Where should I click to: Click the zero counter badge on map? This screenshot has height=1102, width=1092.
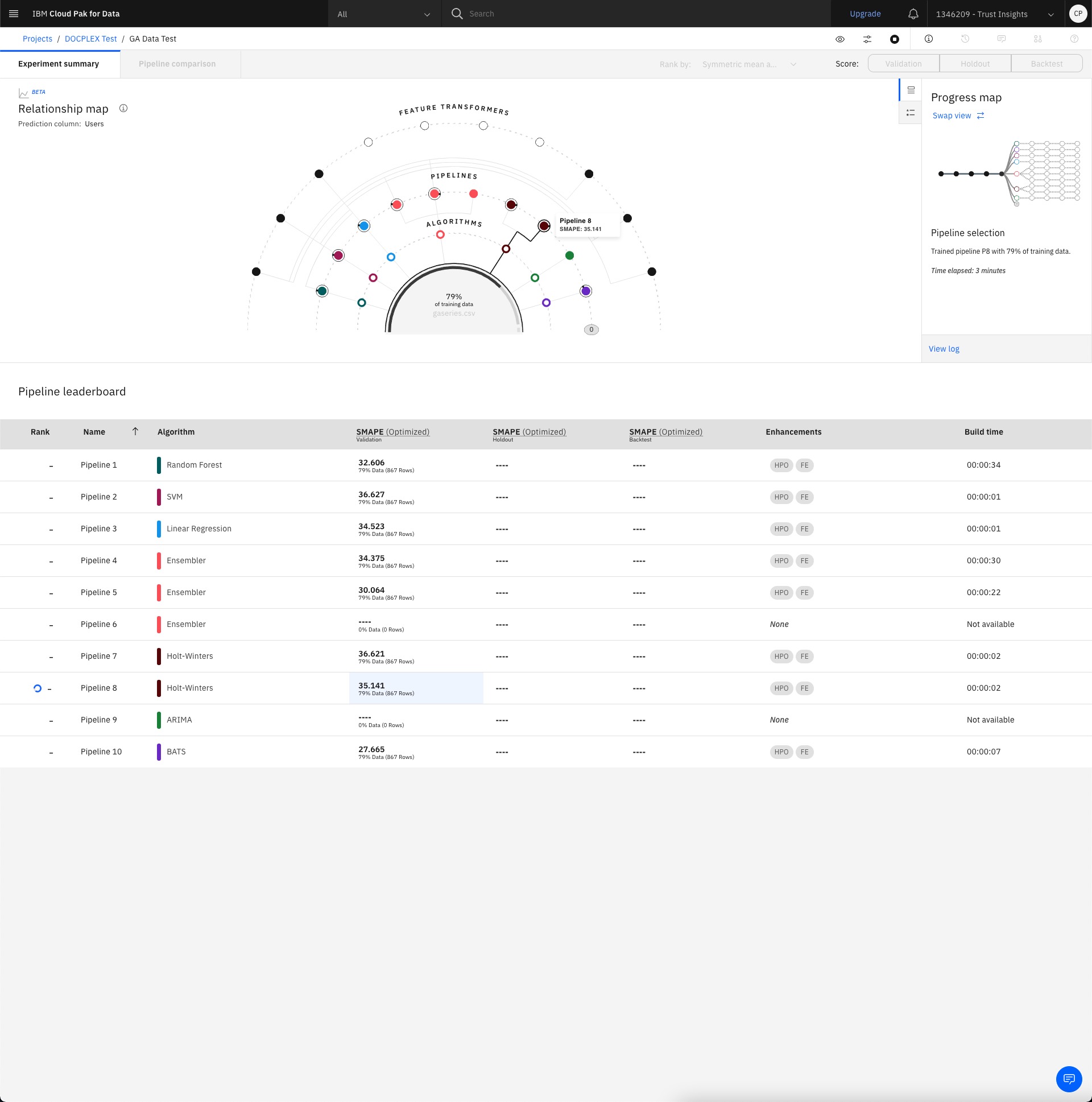(591, 329)
